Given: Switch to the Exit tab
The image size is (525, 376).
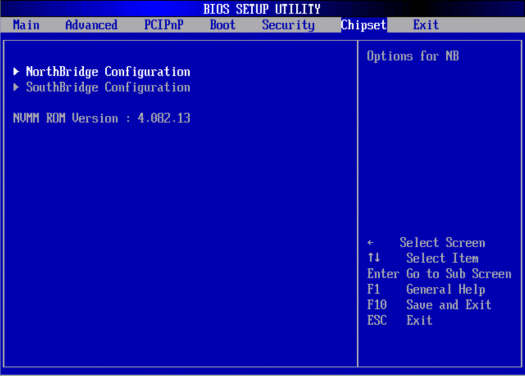Looking at the screenshot, I should (x=426, y=25).
